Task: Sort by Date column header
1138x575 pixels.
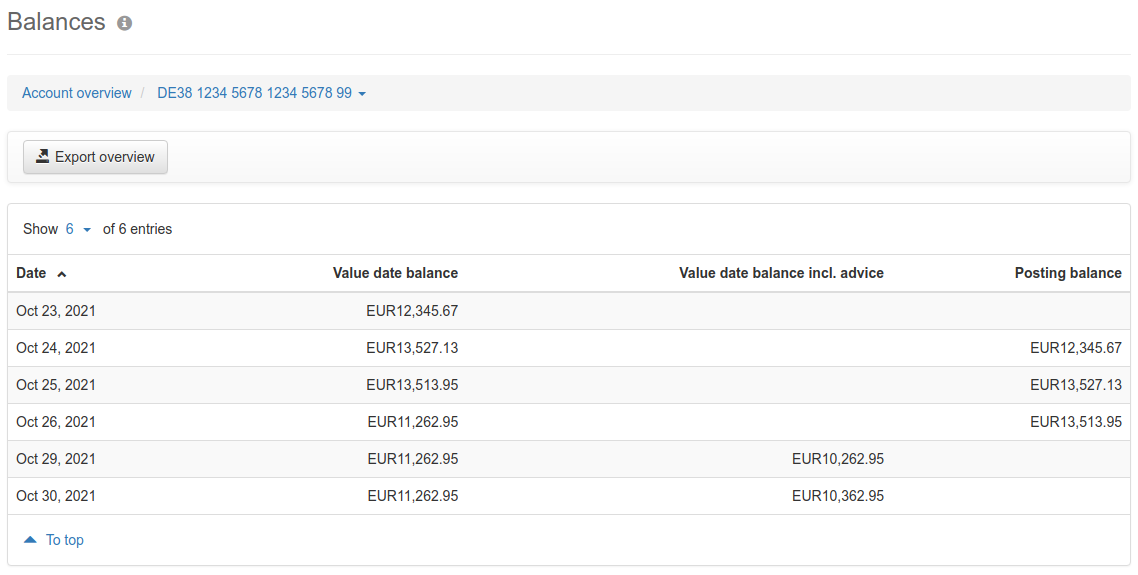Action: click(31, 273)
